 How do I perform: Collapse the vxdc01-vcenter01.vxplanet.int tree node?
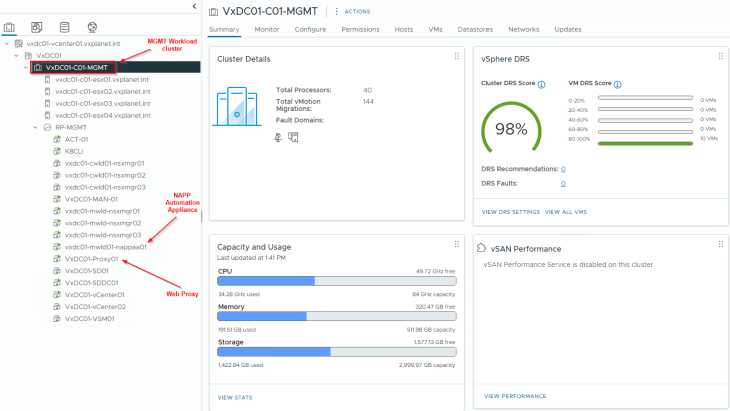pos(9,44)
